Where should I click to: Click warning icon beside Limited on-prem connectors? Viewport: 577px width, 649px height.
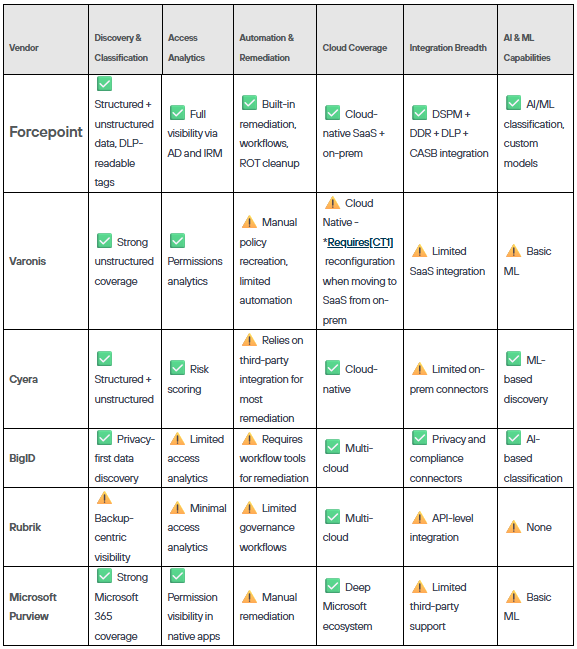click(x=419, y=368)
